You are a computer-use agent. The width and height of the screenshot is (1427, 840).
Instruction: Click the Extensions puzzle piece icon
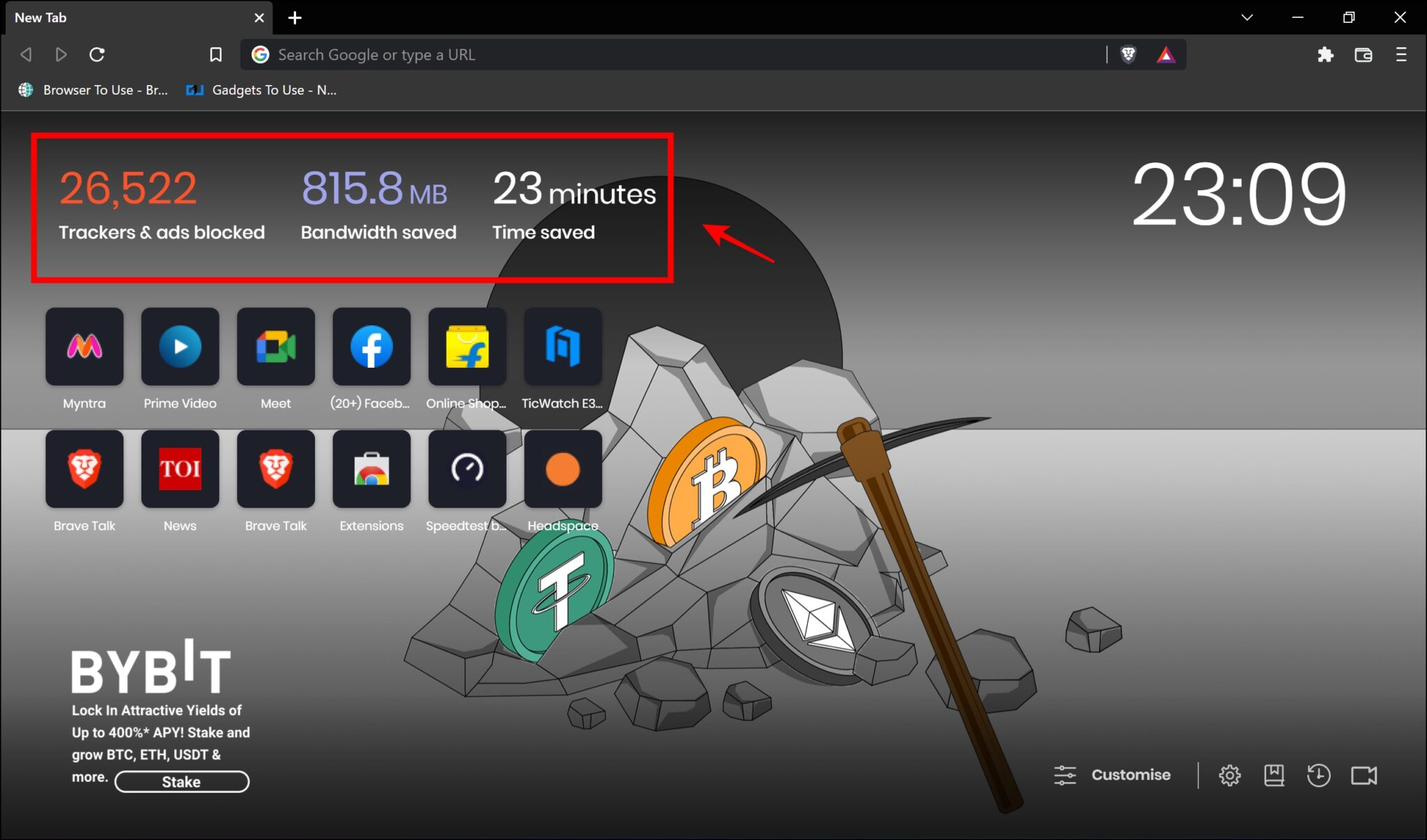1326,54
